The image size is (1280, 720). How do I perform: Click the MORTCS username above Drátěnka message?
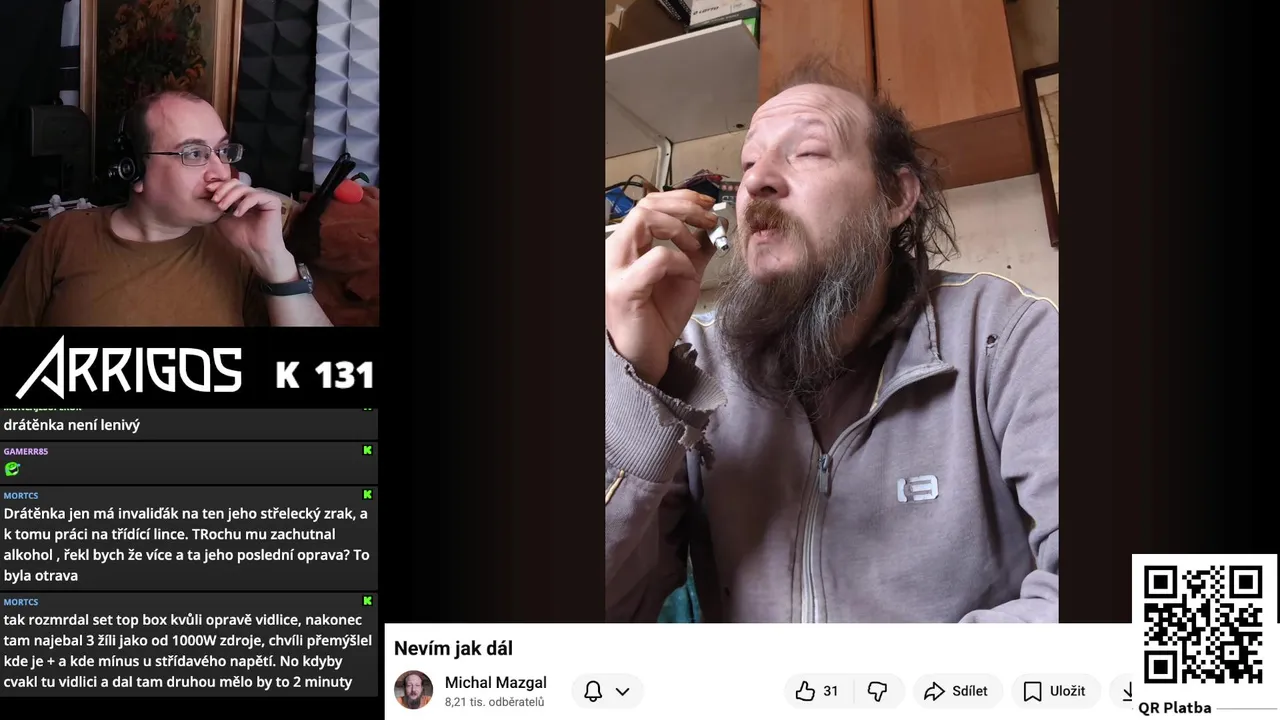pyautogui.click(x=21, y=495)
